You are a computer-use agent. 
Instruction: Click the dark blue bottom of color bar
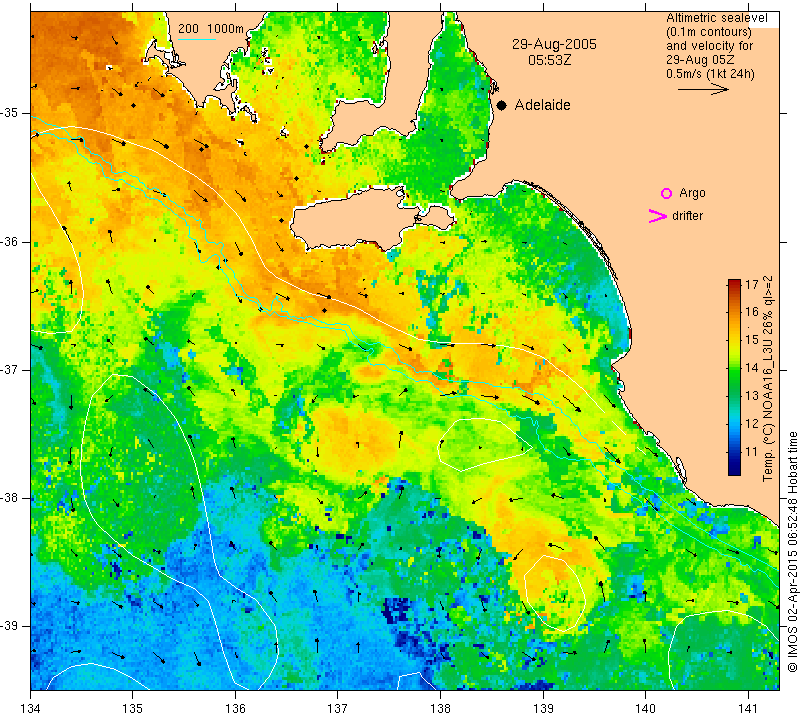(x=734, y=469)
